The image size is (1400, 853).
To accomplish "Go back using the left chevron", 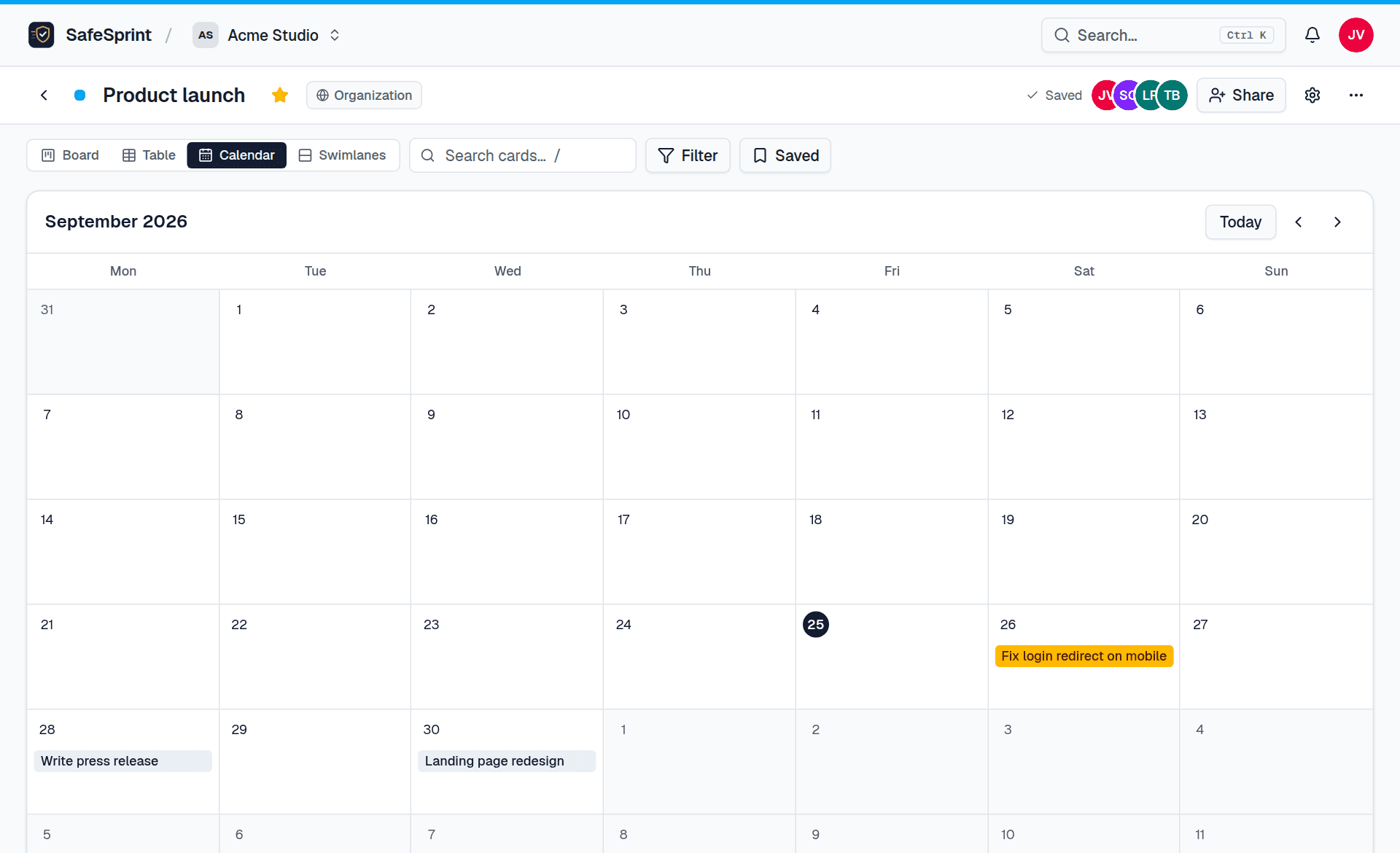I will 44,96.
